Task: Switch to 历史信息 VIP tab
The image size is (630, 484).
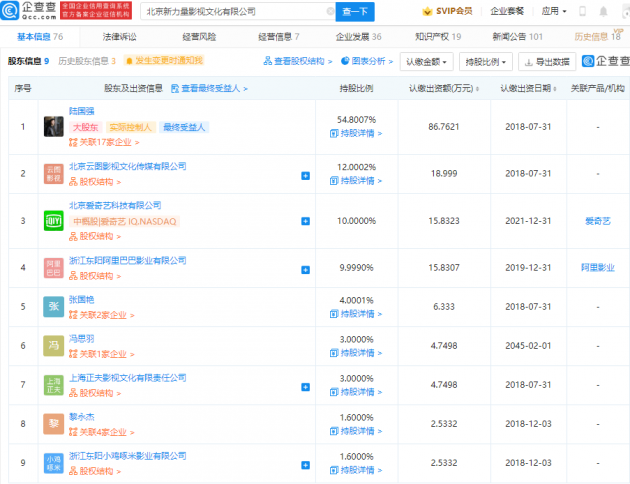Action: [x=598, y=36]
